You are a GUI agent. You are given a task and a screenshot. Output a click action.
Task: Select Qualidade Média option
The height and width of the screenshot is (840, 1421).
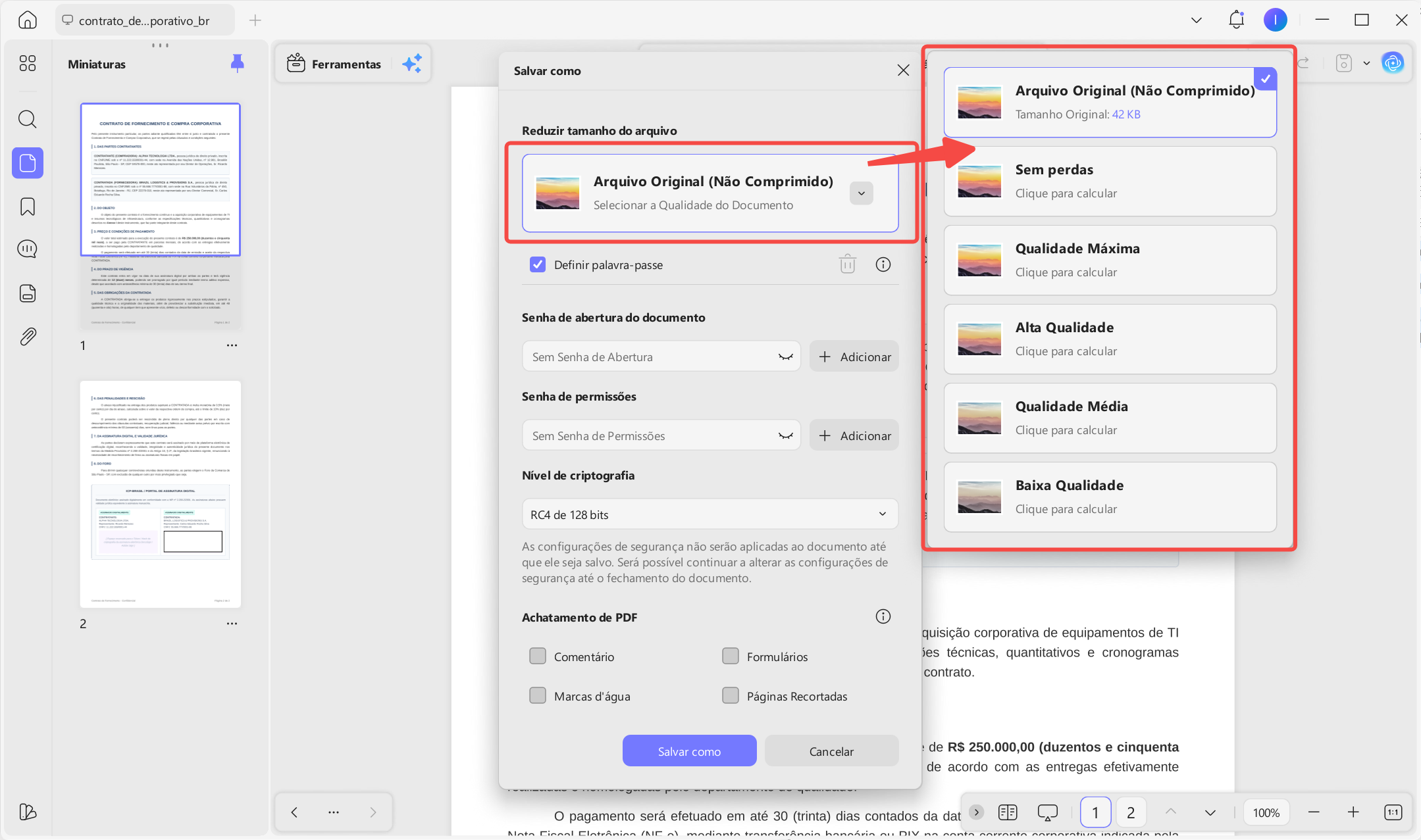[x=1110, y=418]
